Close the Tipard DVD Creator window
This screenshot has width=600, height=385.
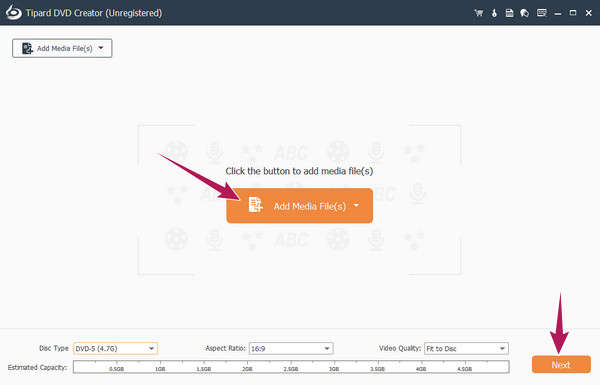[589, 13]
